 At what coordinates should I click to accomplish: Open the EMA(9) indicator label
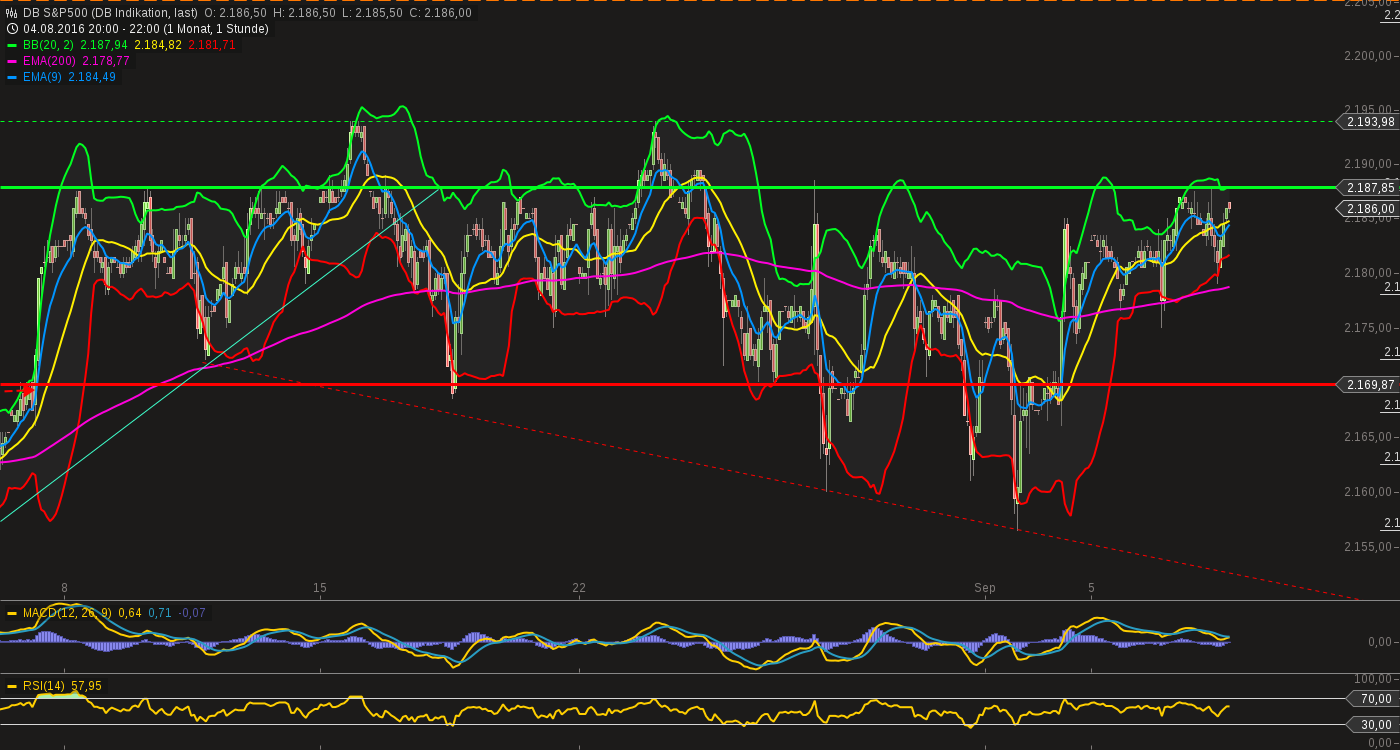point(42,77)
